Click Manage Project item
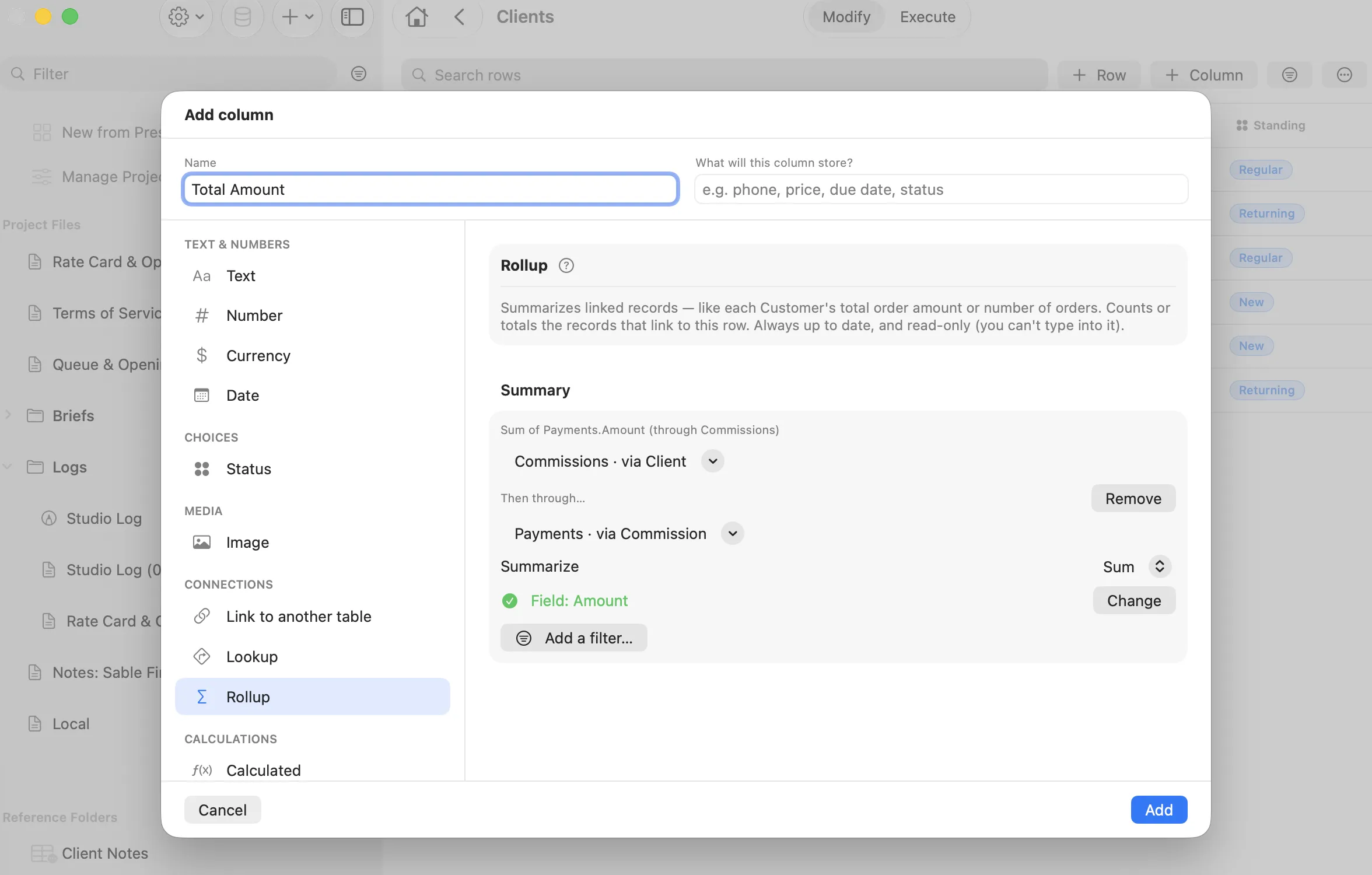The height and width of the screenshot is (875, 1372). 97,176
